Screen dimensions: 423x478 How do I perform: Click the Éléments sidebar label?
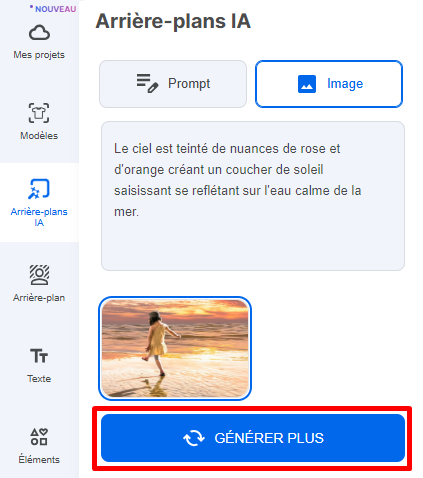click(x=39, y=459)
